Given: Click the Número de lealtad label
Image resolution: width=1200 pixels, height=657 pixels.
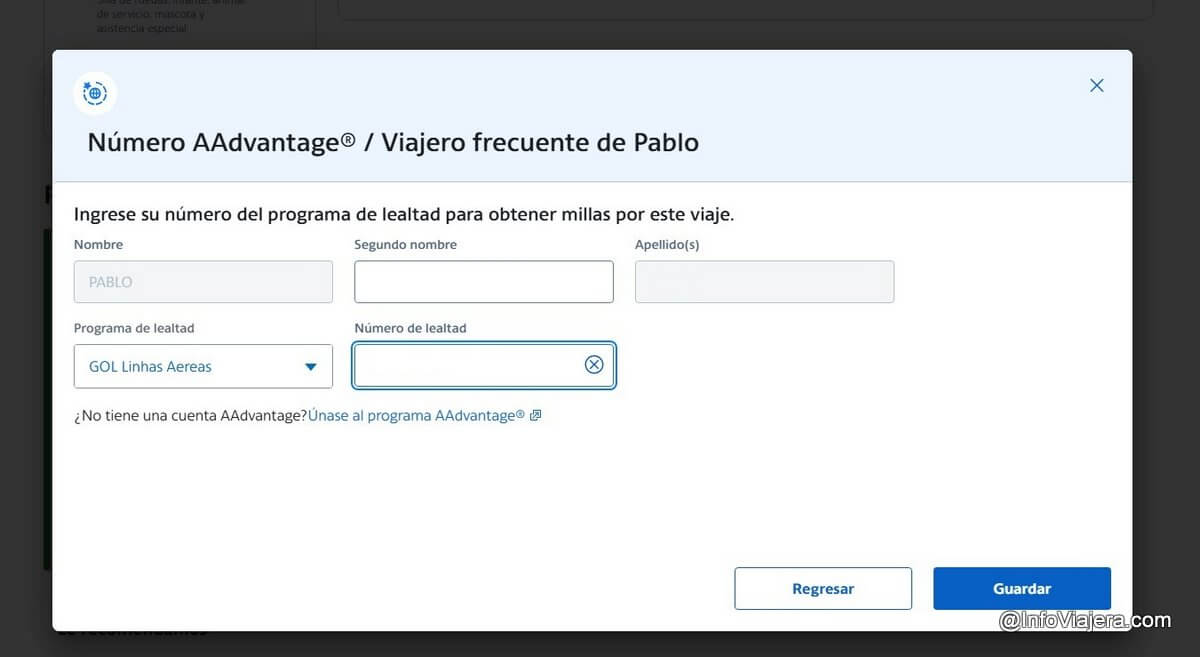Looking at the screenshot, I should coord(410,328).
